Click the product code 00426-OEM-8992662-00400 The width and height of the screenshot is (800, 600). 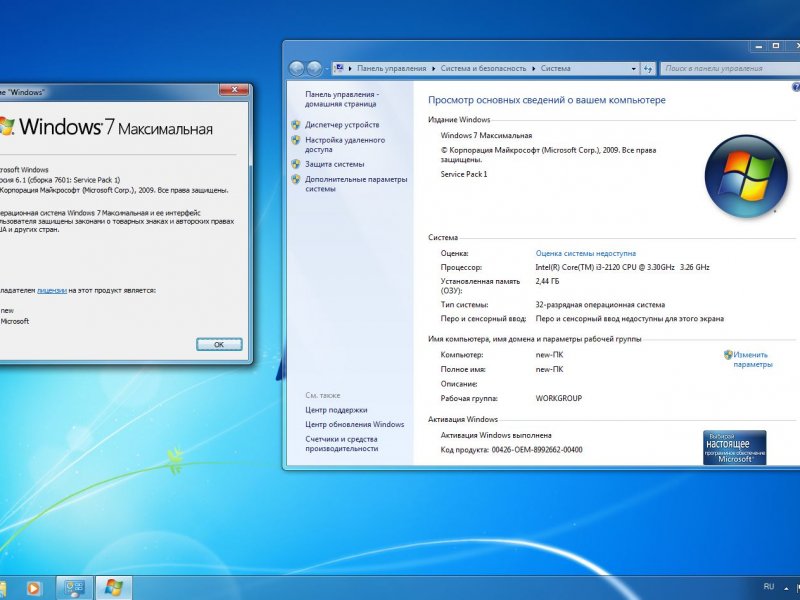tap(537, 449)
